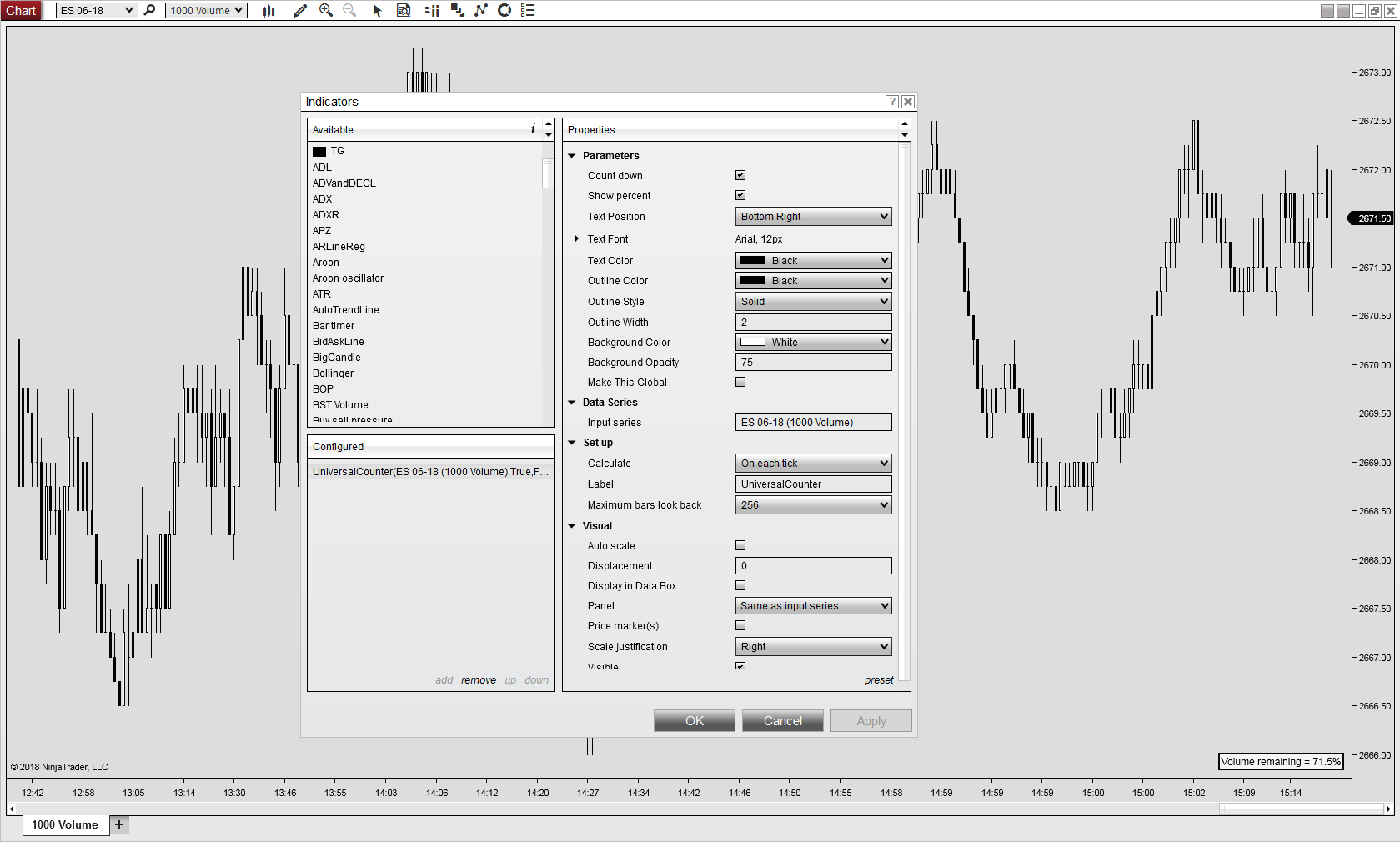Collapse the Data Series section
The image size is (1400, 842).
[572, 403]
